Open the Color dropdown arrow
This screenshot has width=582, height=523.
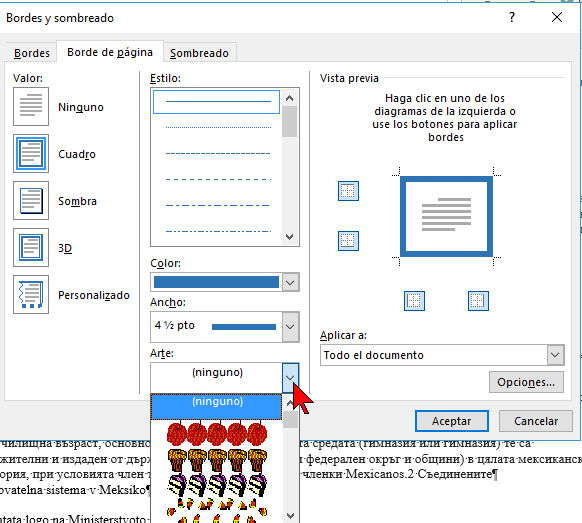coord(291,282)
